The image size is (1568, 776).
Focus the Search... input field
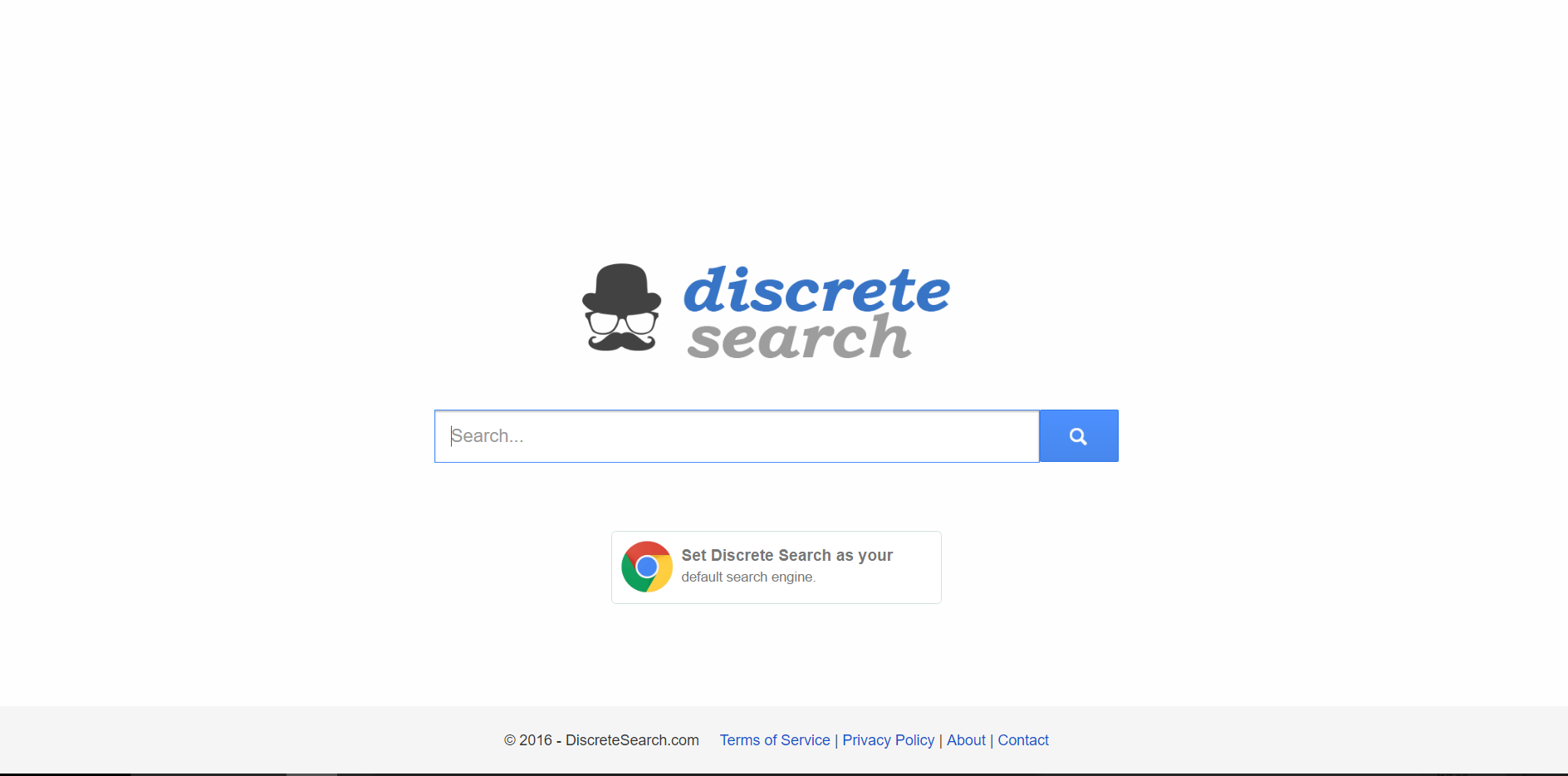(737, 436)
